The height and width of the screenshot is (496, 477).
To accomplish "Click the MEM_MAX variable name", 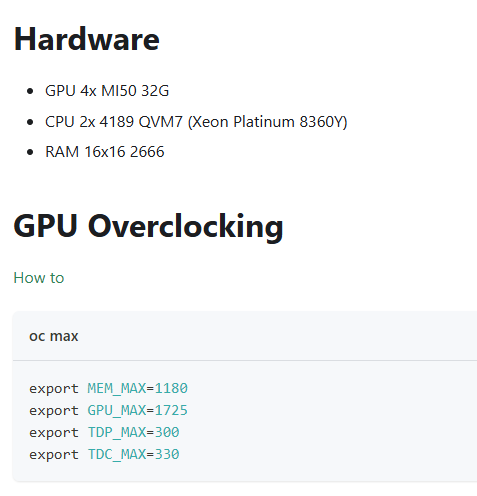I will pyautogui.click(x=117, y=388).
